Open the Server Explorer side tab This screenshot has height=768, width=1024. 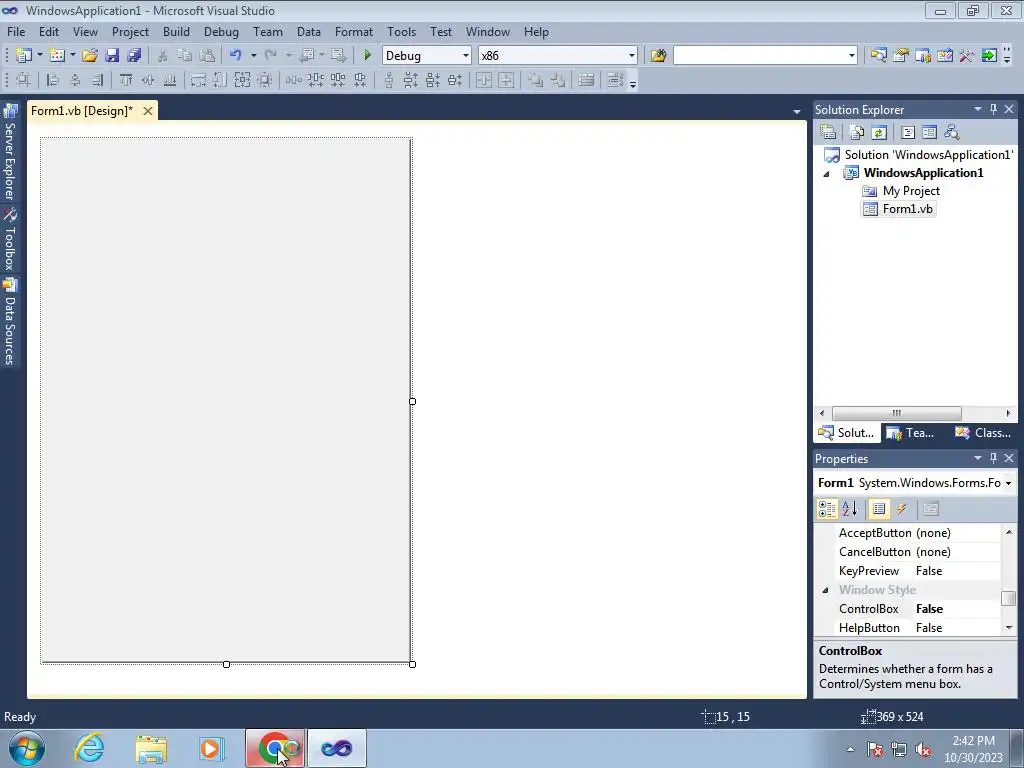click(10, 153)
